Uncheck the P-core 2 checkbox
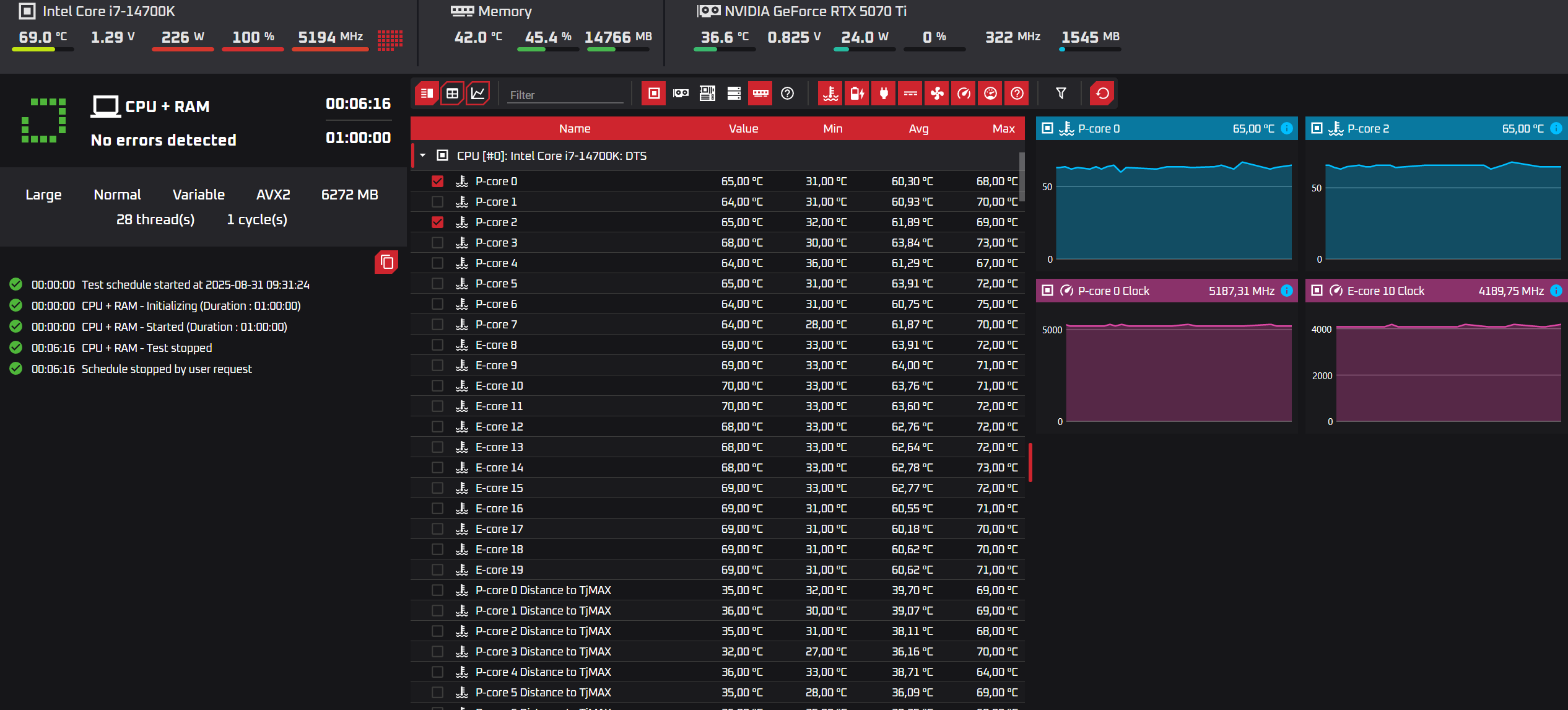Screen dimensions: 1568x710 [x=437, y=222]
